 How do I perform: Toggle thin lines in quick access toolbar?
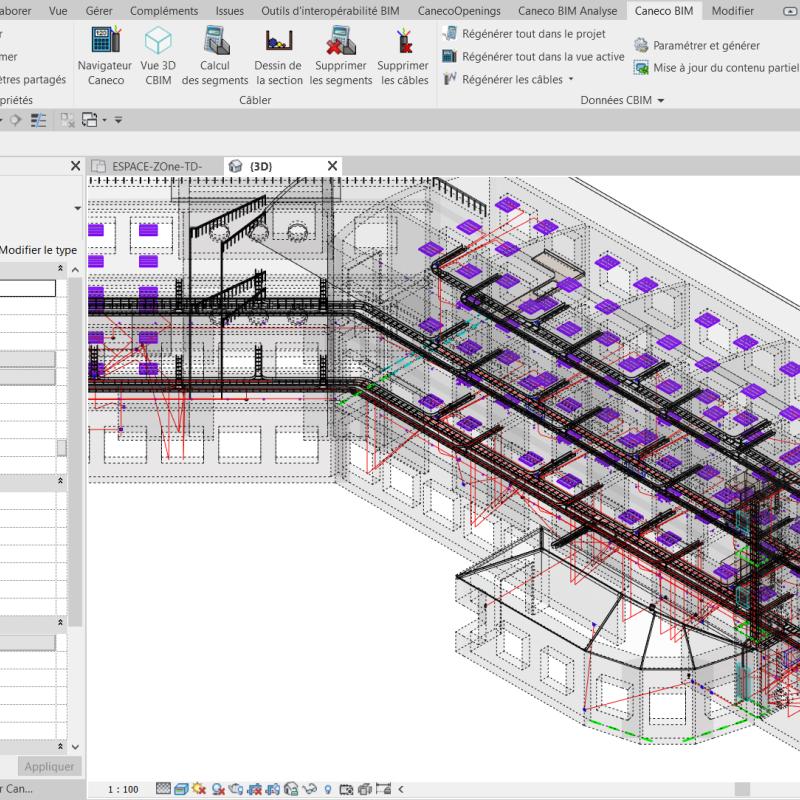(x=38, y=120)
